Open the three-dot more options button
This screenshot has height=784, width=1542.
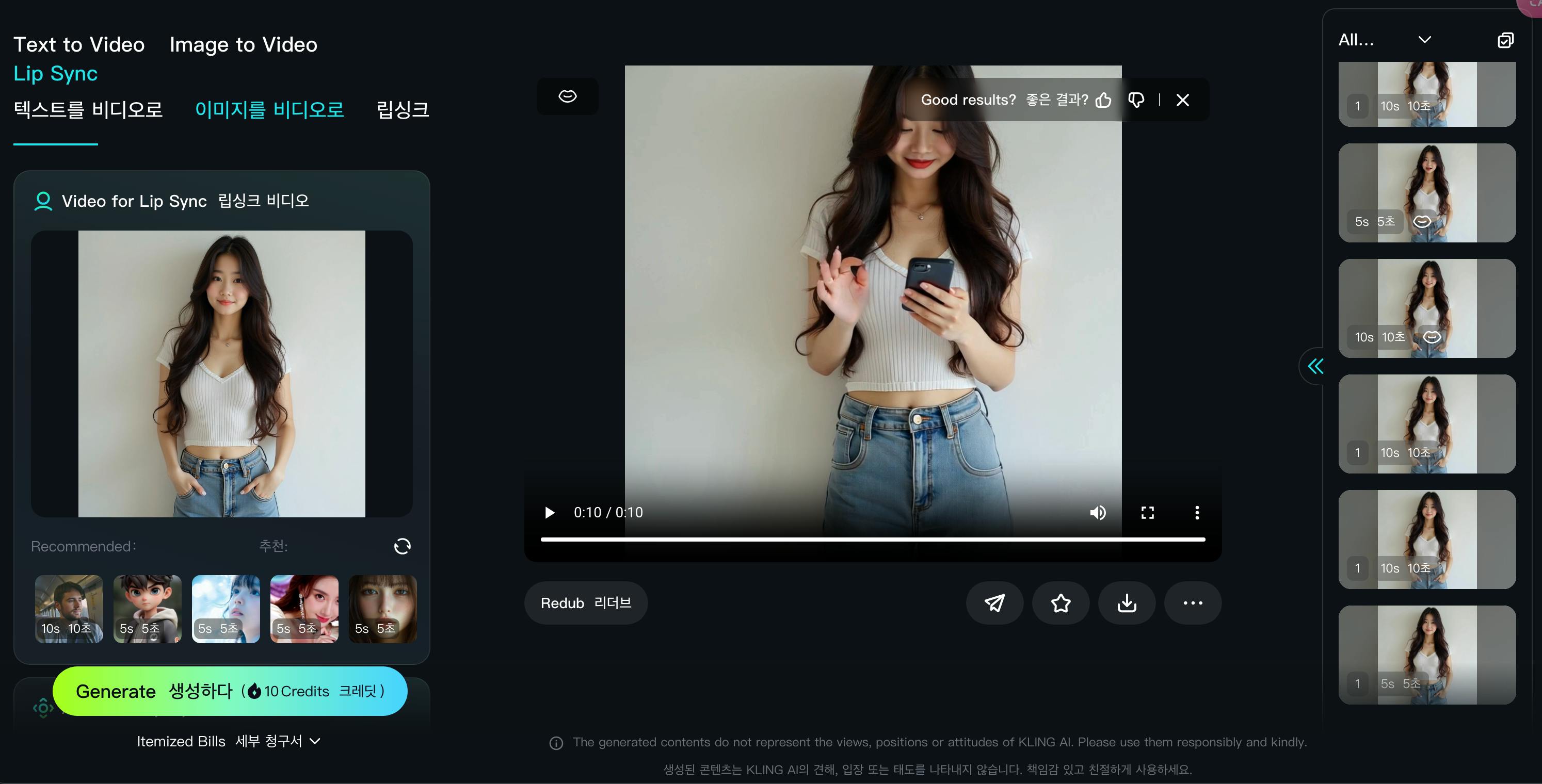pos(1193,602)
